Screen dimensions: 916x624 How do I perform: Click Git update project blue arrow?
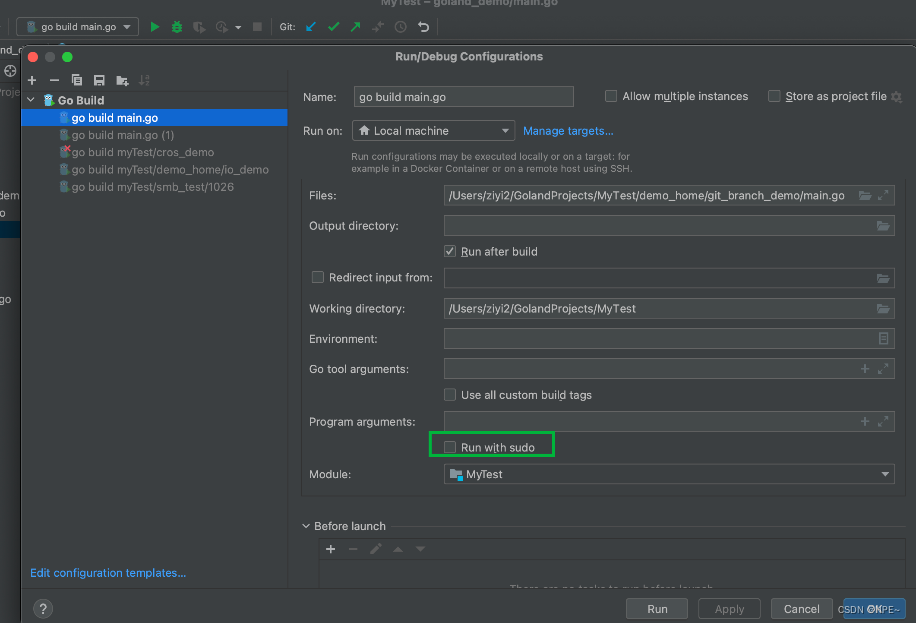coord(311,27)
